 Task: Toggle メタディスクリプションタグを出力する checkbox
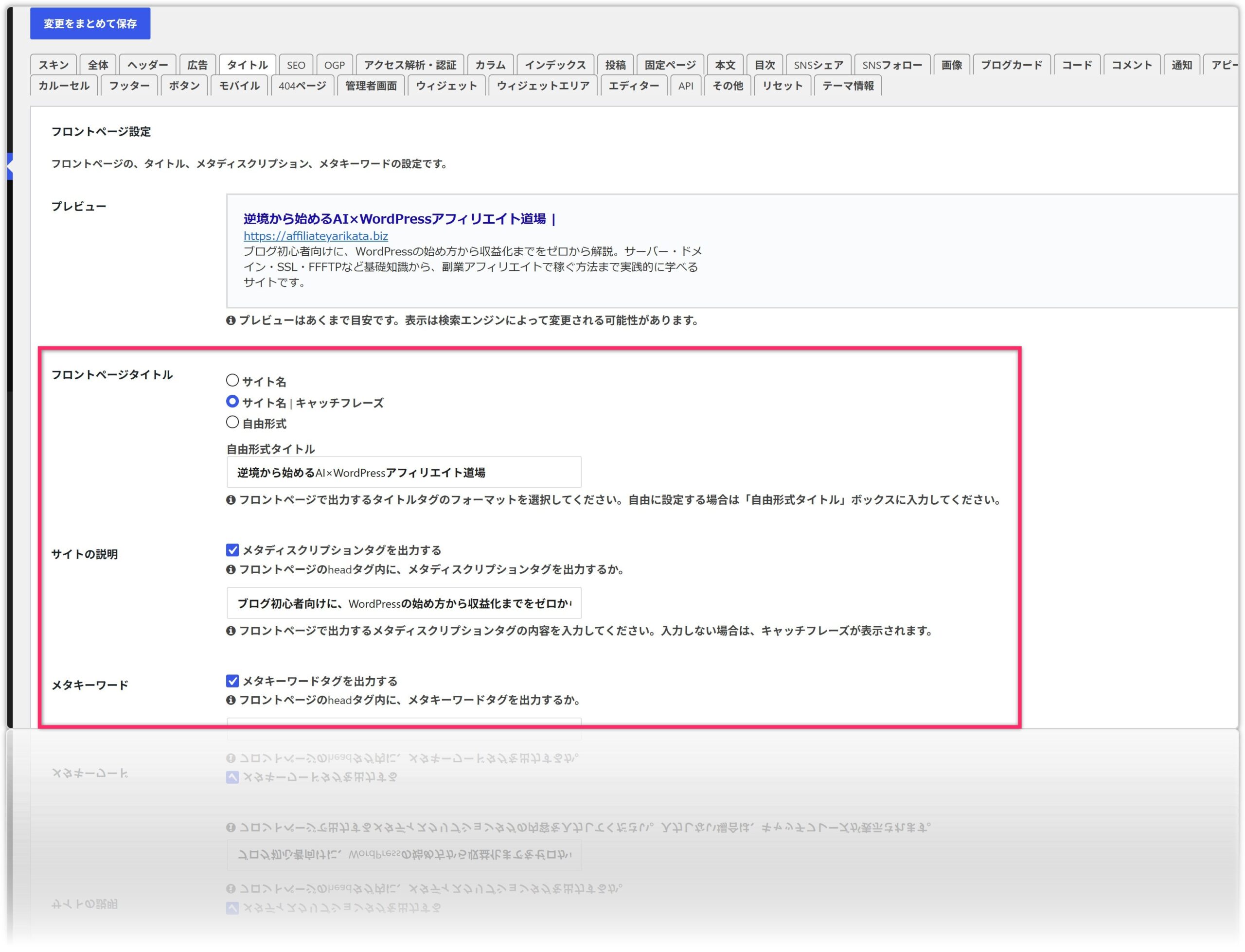click(x=232, y=550)
